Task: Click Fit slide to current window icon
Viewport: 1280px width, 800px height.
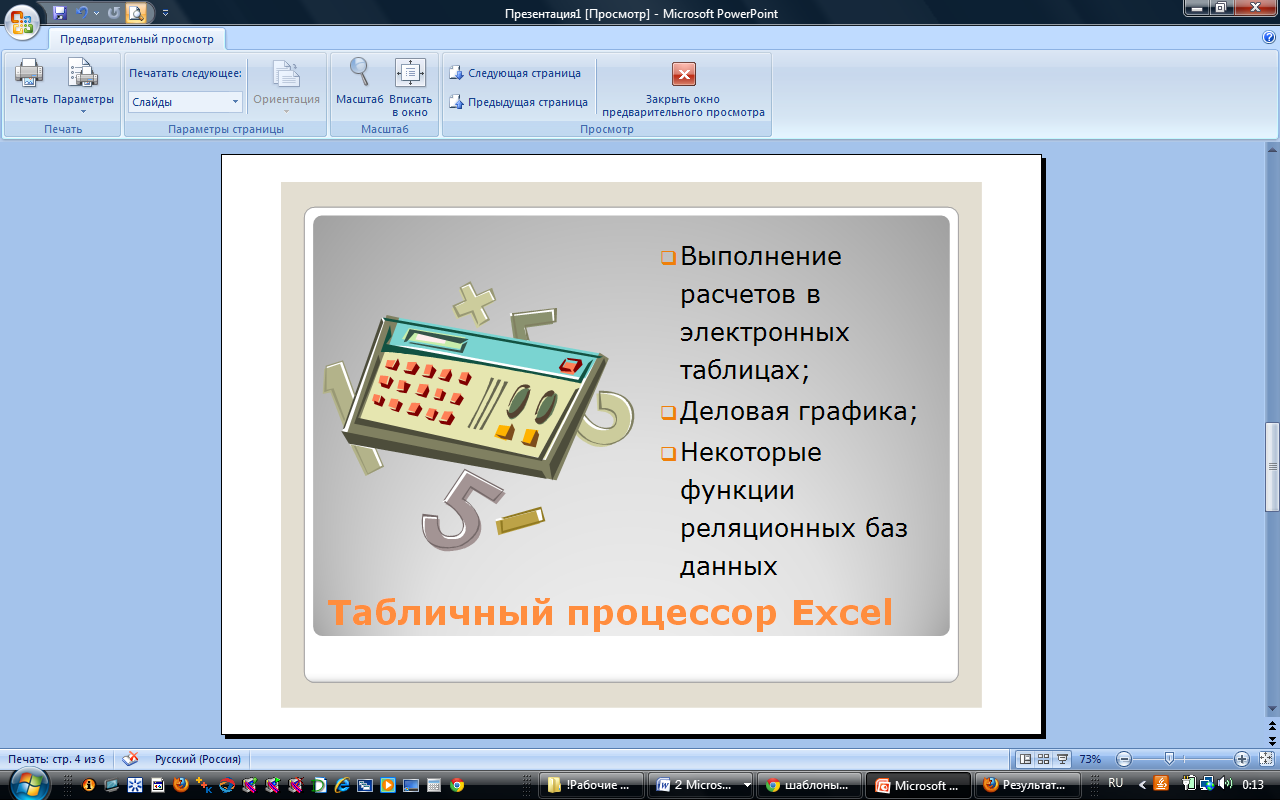Action: coord(1267,759)
